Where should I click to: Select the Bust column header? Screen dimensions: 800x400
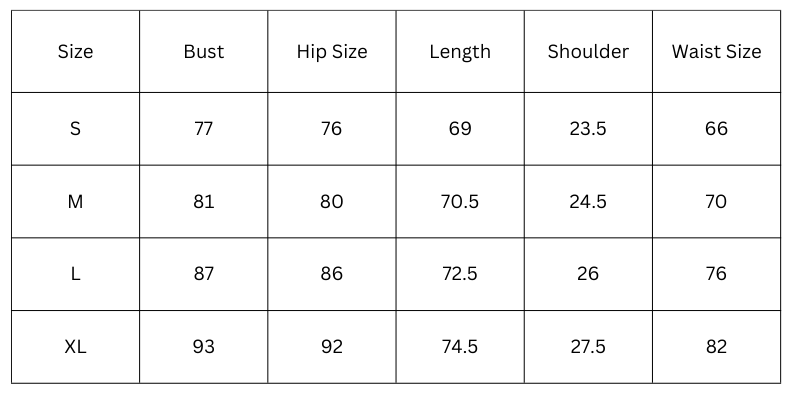204,52
